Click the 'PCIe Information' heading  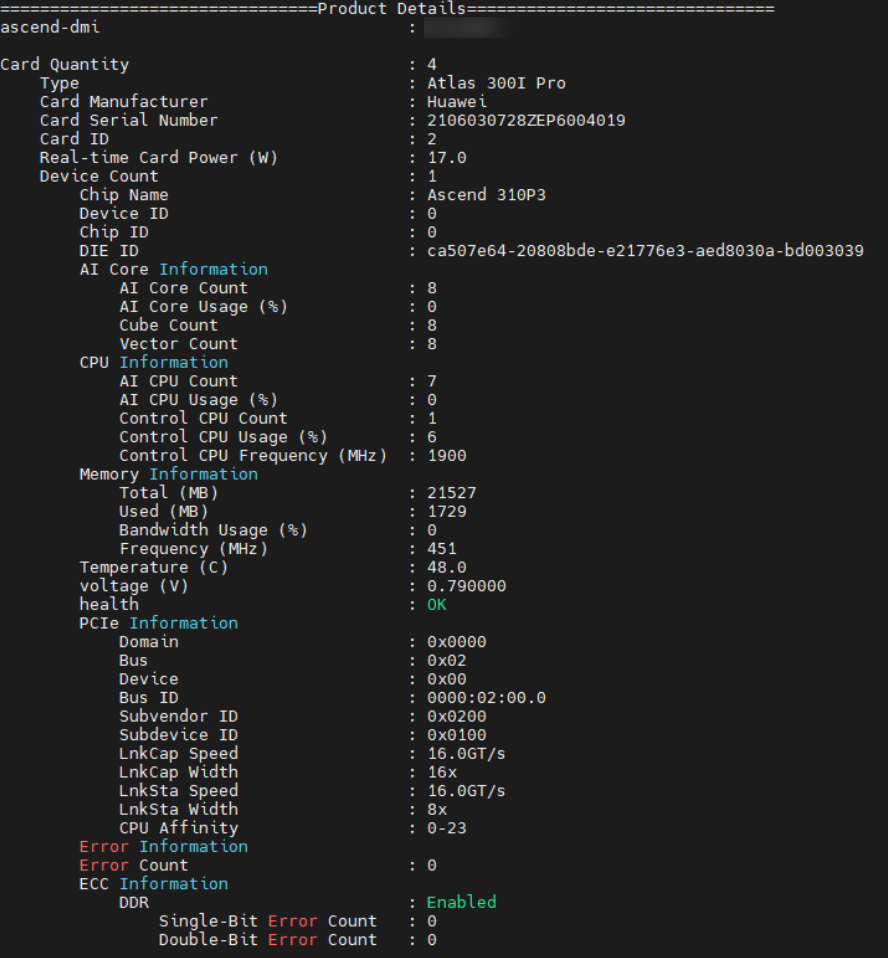pos(159,623)
